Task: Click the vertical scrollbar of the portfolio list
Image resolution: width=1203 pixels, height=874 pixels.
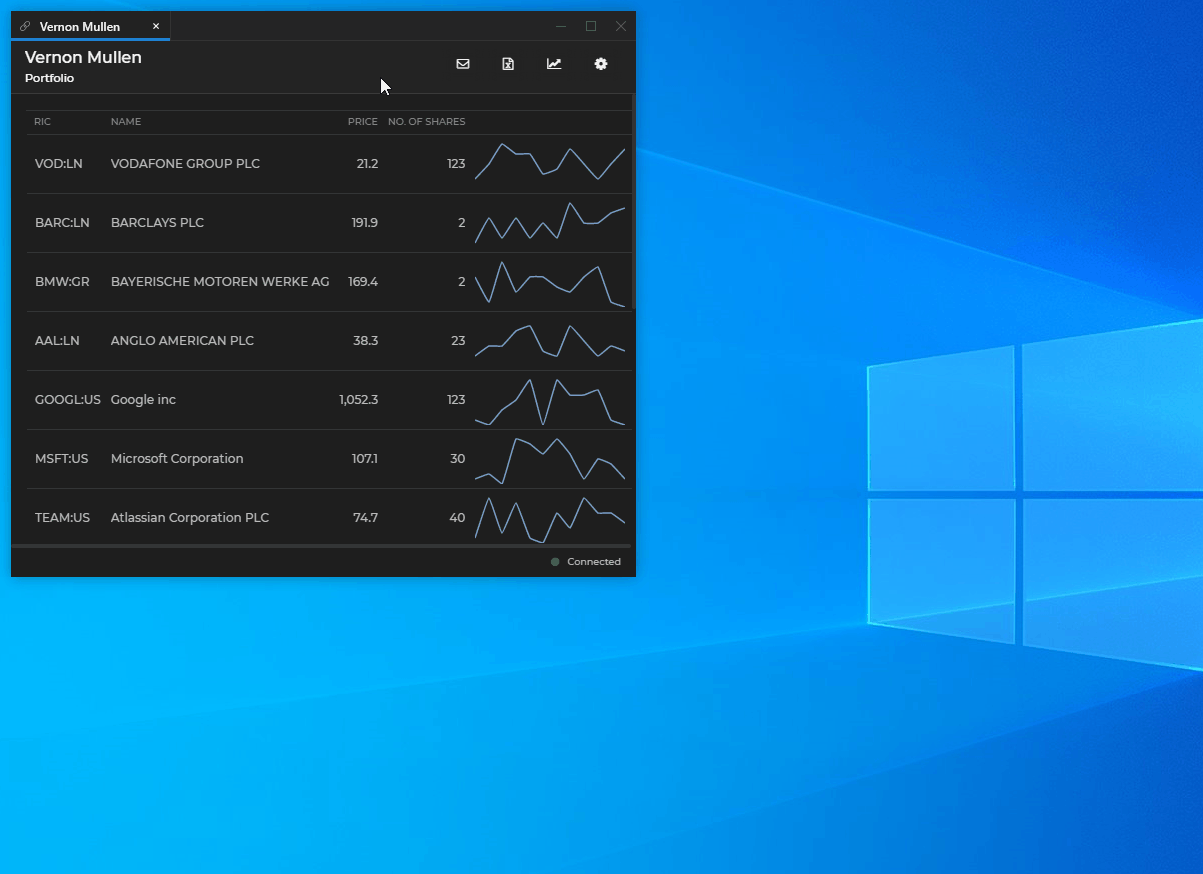Action: pyautogui.click(x=634, y=202)
